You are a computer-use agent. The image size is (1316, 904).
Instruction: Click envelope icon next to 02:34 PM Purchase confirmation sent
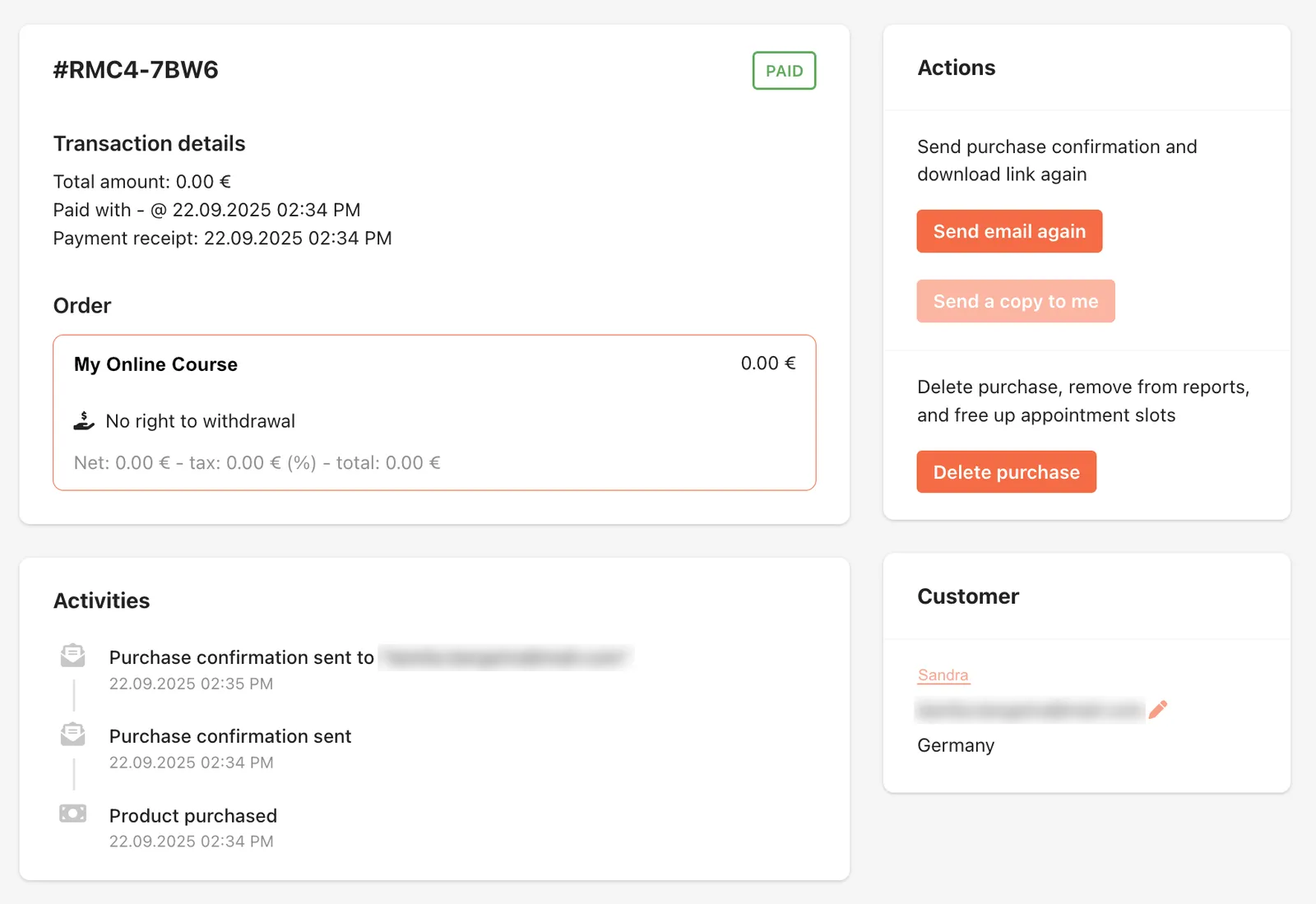(72, 735)
